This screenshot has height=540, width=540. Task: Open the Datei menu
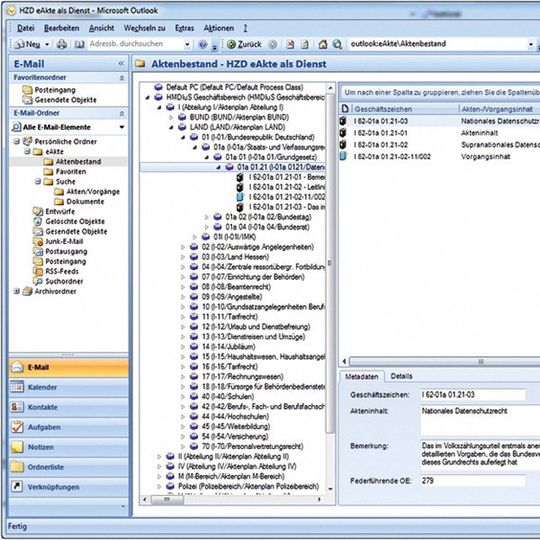pyautogui.click(x=25, y=28)
